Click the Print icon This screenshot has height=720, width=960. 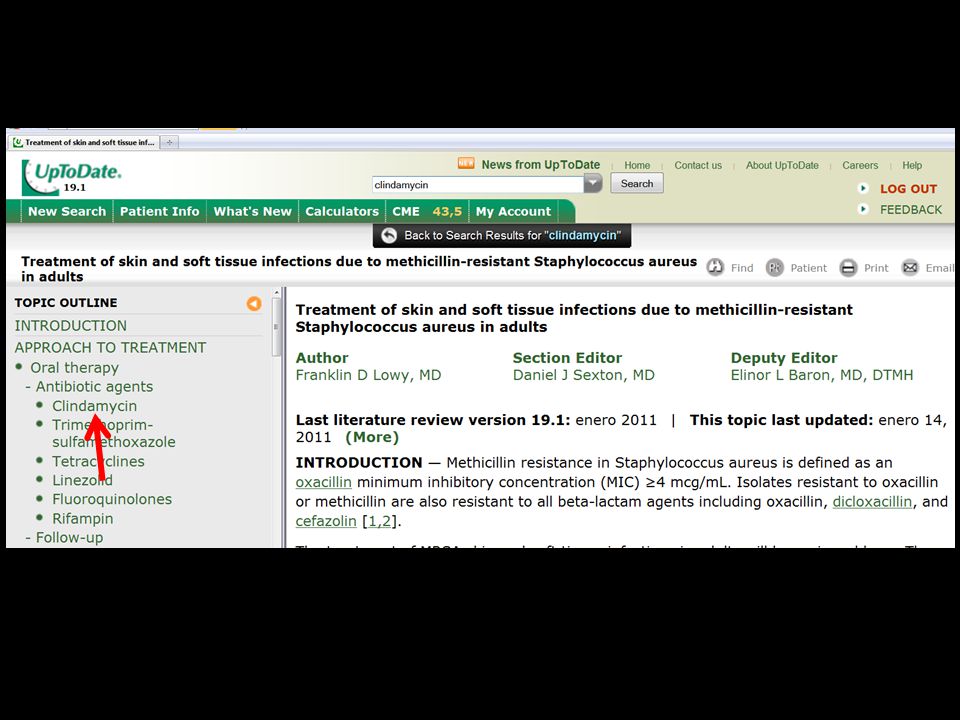[848, 268]
